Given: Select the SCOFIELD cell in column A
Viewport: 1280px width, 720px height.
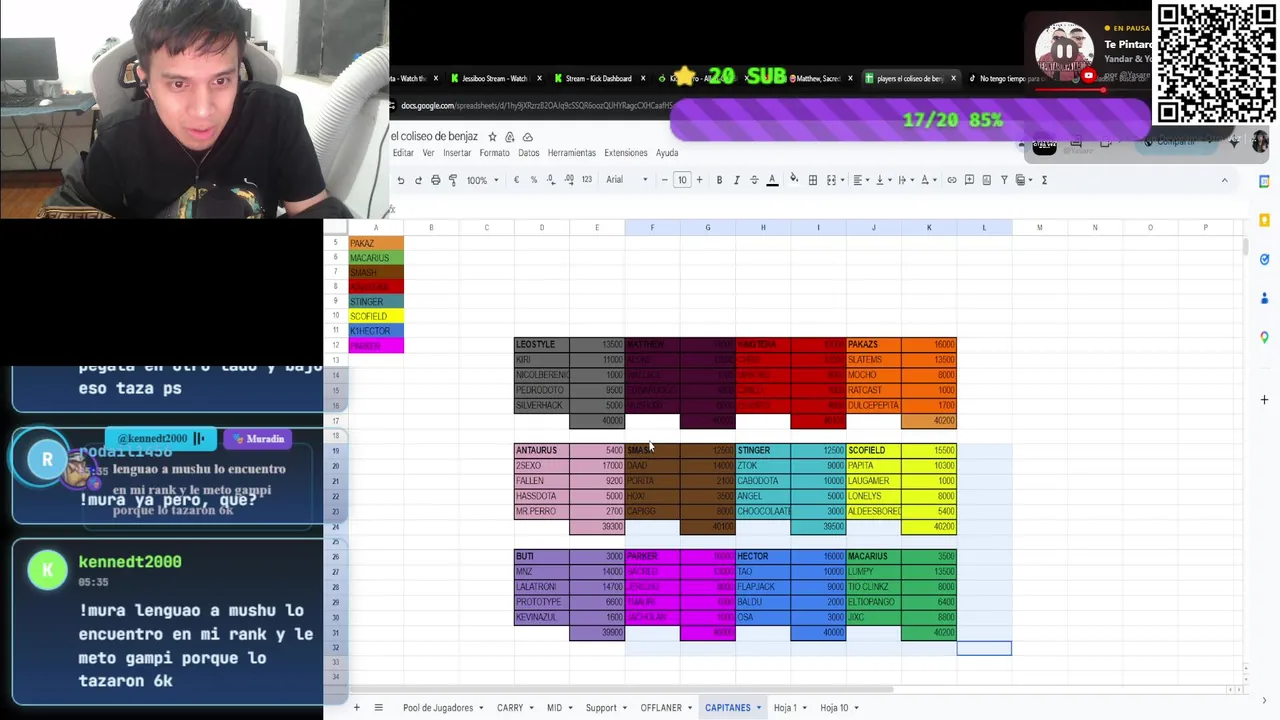Looking at the screenshot, I should point(376,316).
